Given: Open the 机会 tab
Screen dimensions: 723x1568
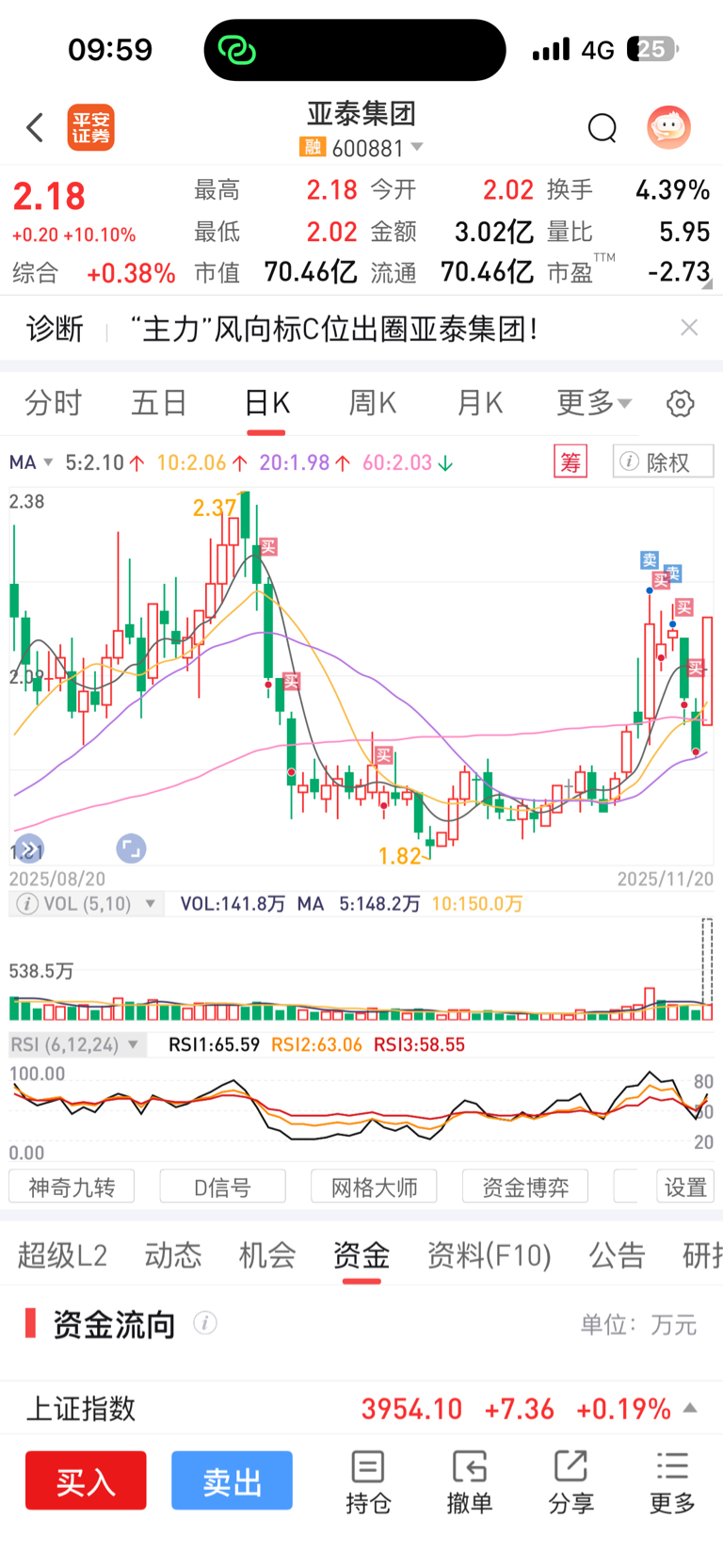Looking at the screenshot, I should coord(267,1255).
